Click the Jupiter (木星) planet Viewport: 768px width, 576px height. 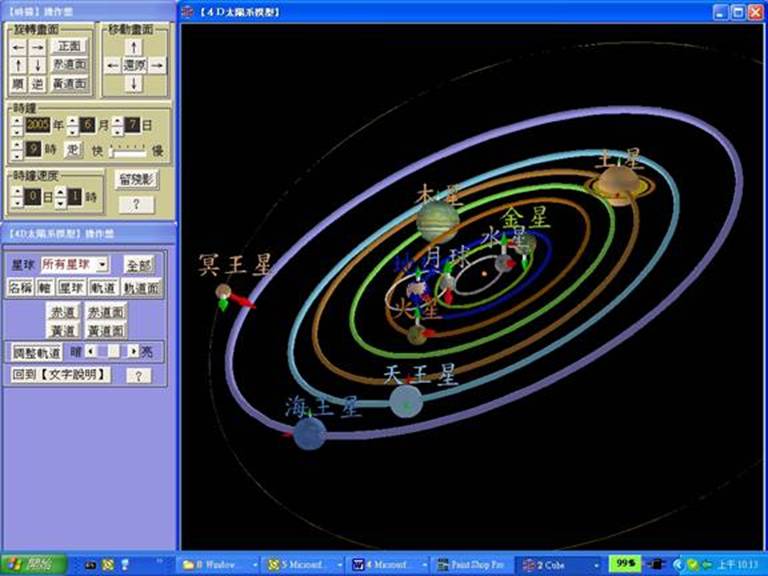(x=438, y=220)
